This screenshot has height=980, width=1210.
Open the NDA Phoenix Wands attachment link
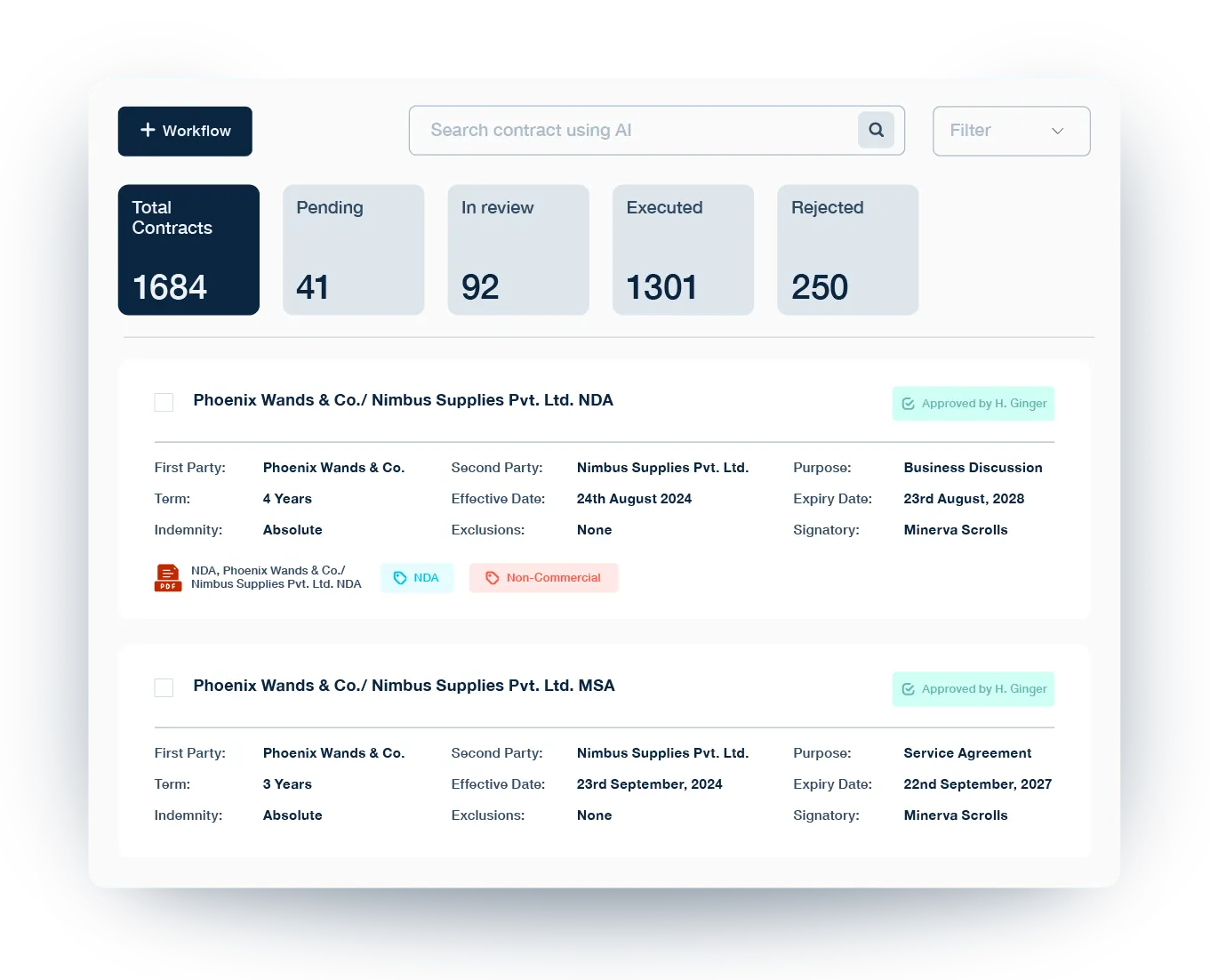click(x=276, y=577)
